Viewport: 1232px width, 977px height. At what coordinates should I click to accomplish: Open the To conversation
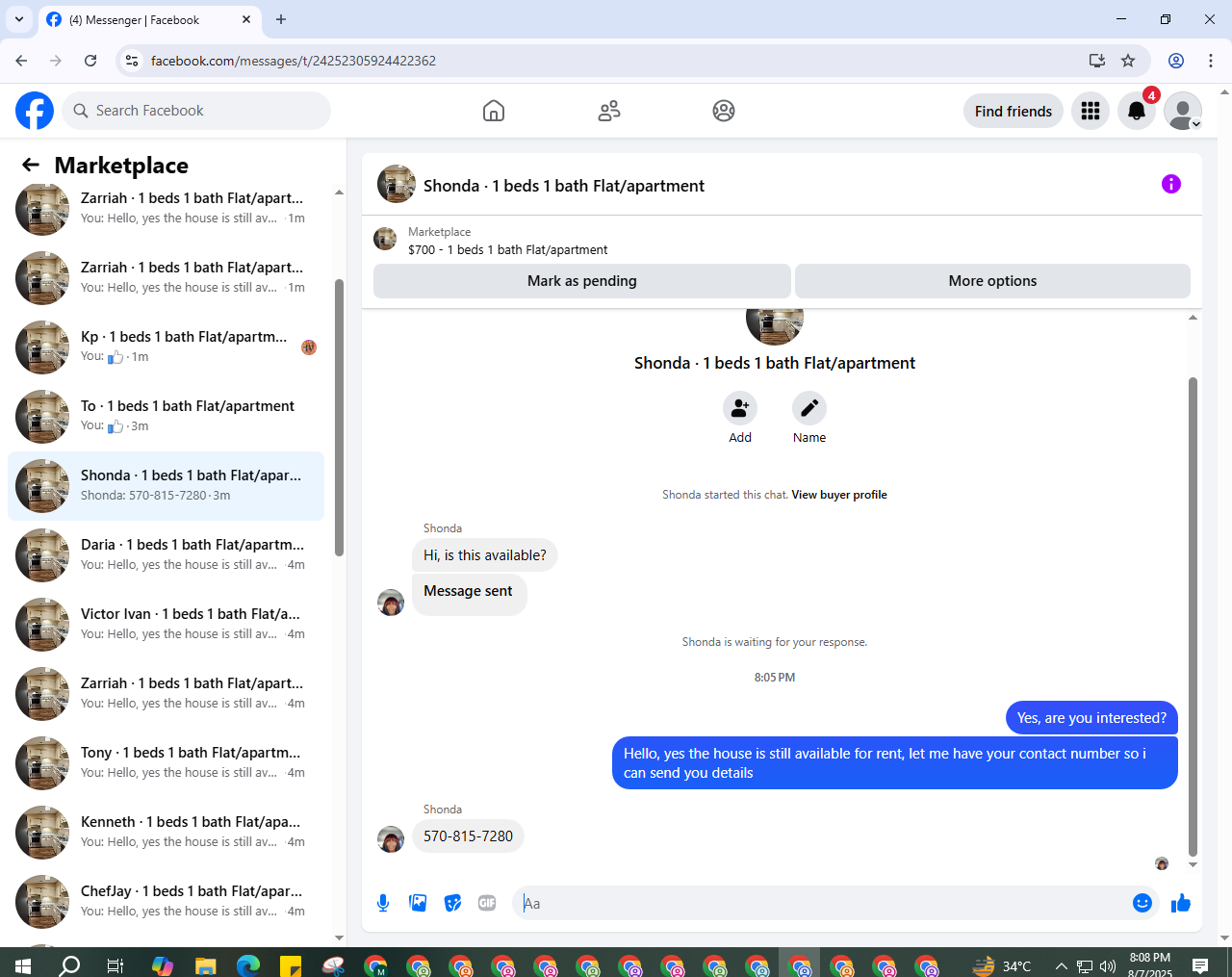[166, 417]
